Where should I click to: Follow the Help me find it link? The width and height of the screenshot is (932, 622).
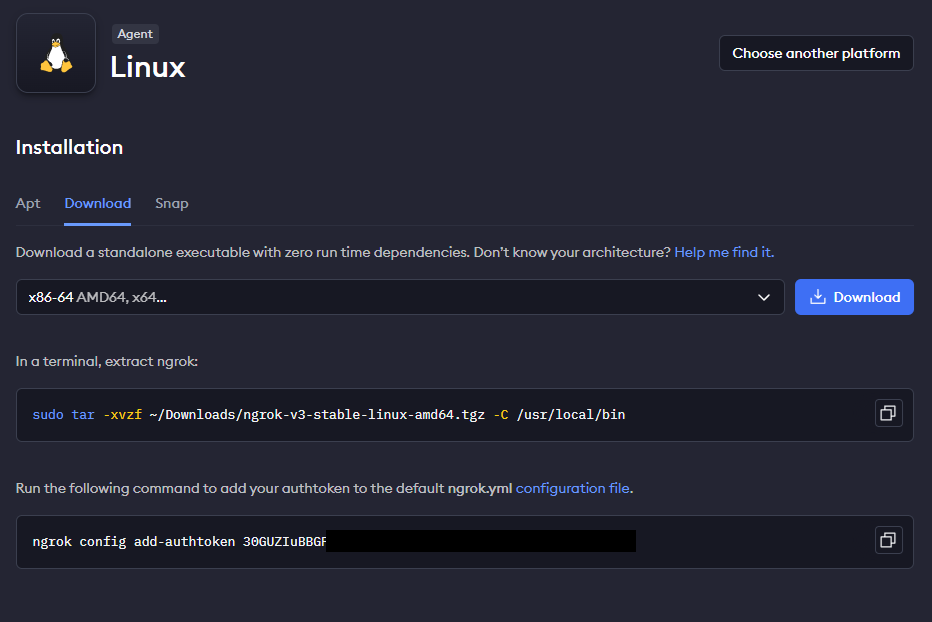click(x=723, y=253)
